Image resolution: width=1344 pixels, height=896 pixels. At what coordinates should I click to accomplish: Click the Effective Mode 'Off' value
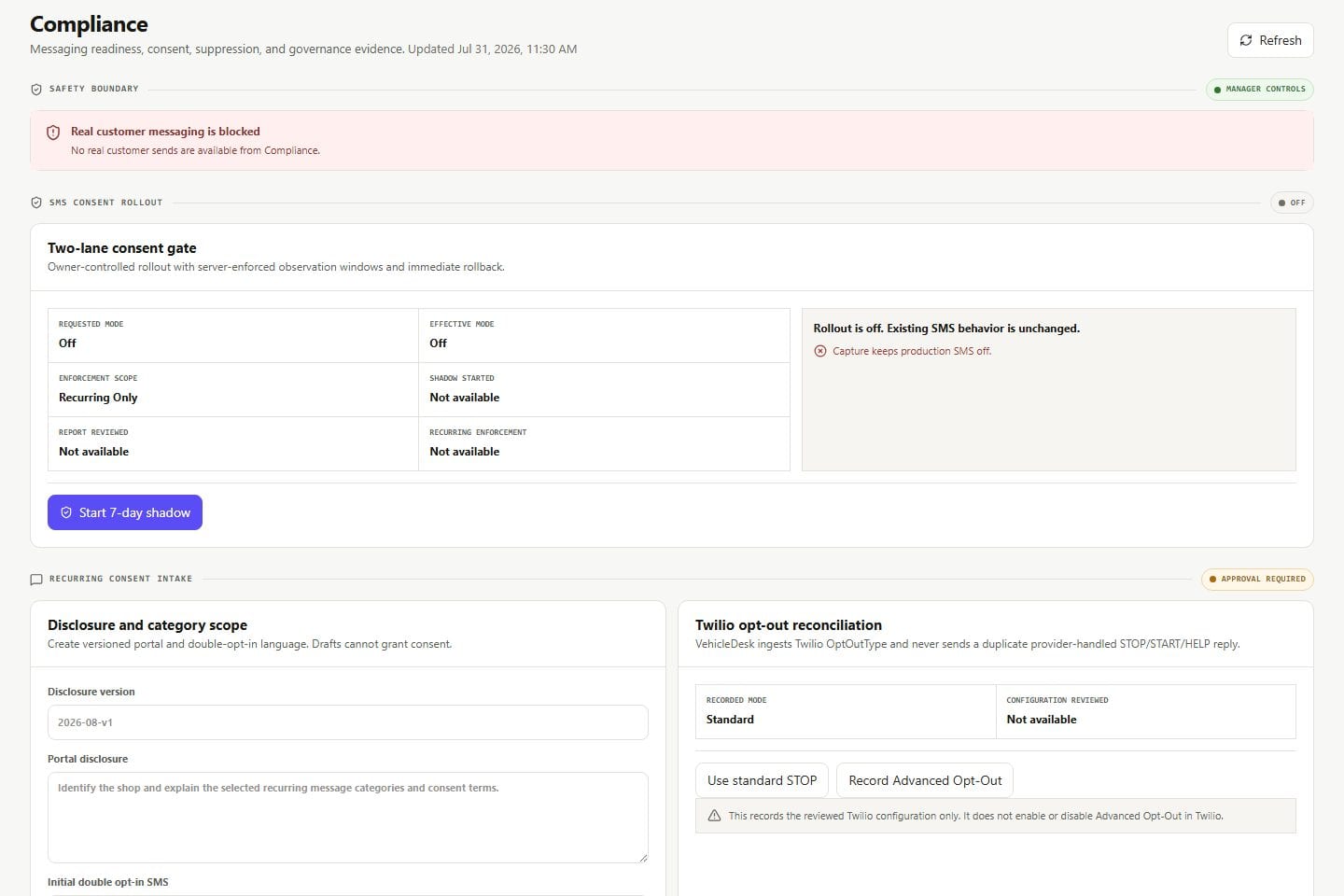coord(438,343)
